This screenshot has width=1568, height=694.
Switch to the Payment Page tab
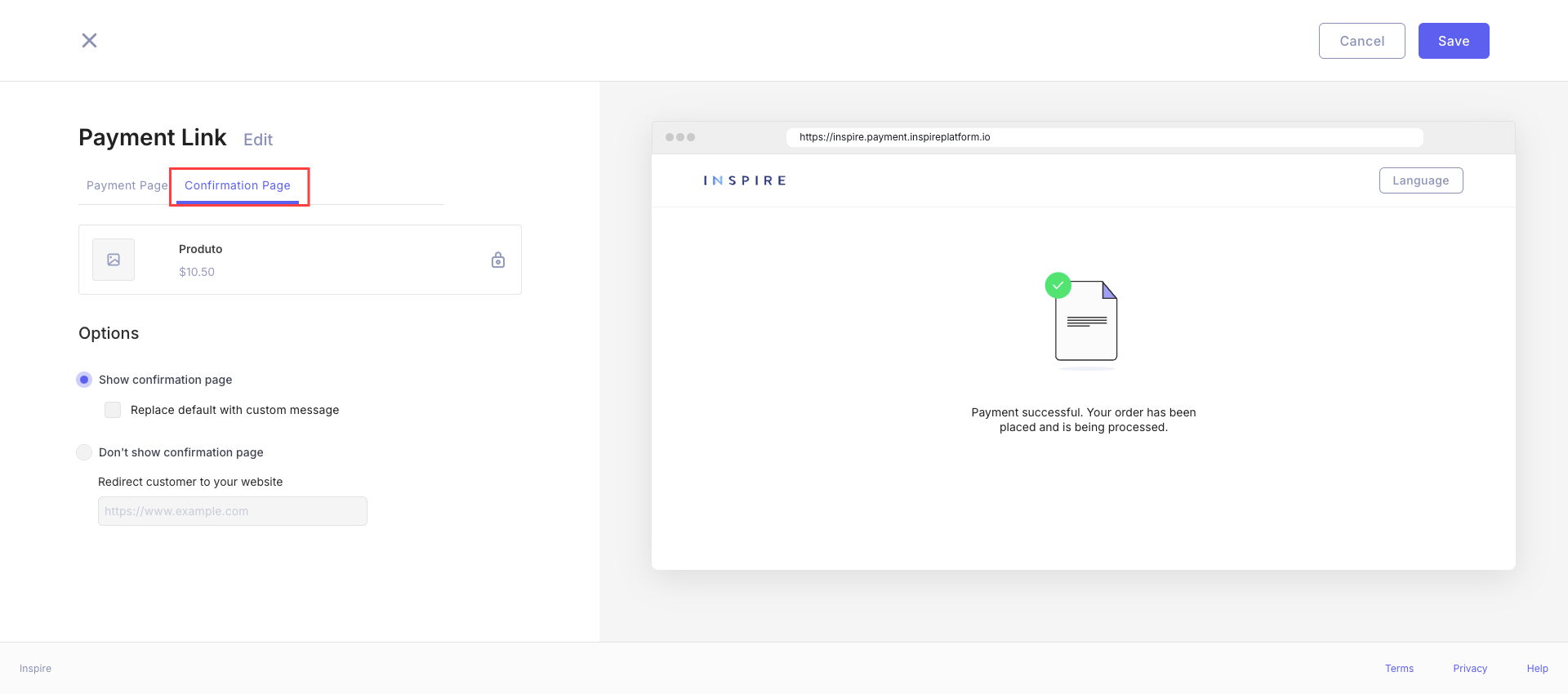[127, 185]
